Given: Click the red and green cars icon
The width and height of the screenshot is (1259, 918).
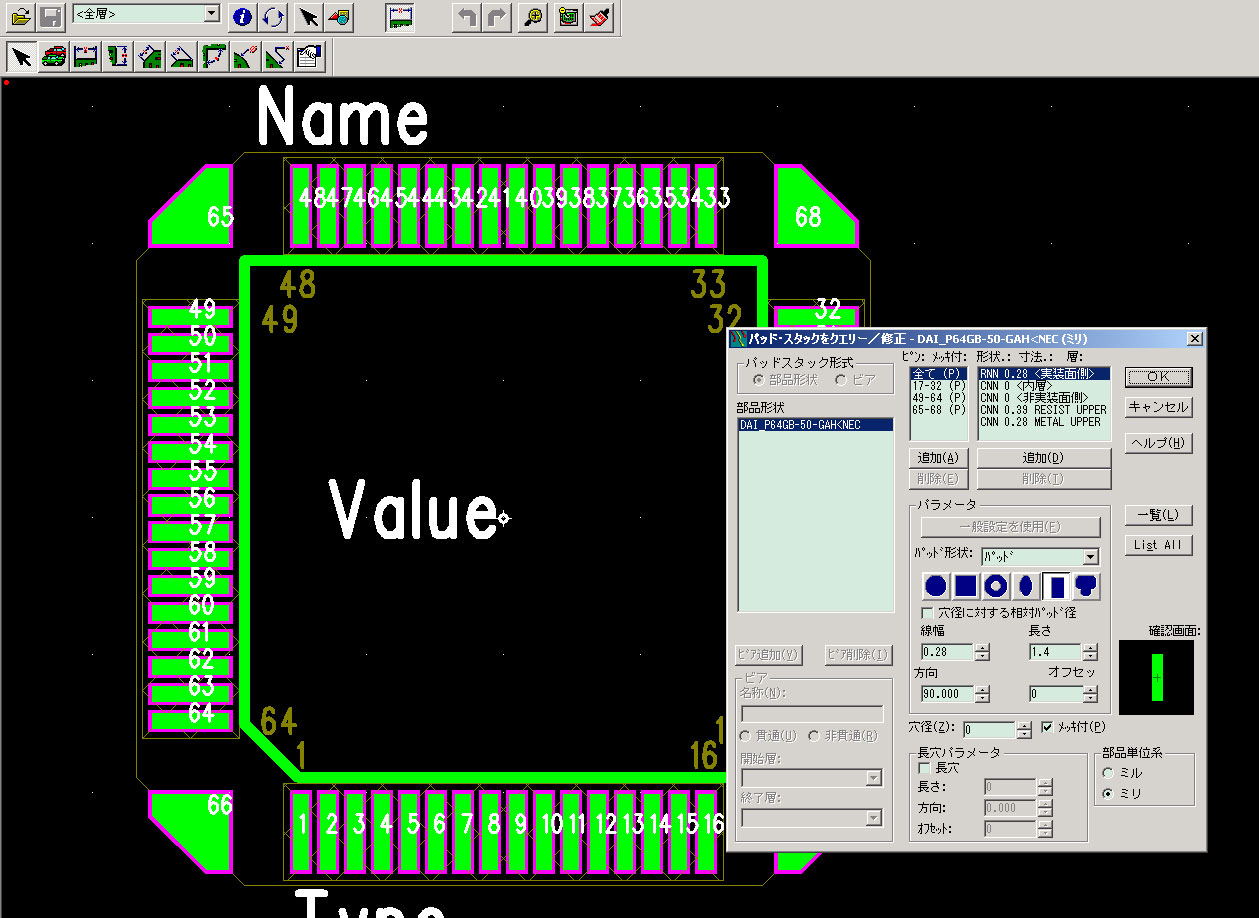Looking at the screenshot, I should [x=54, y=57].
